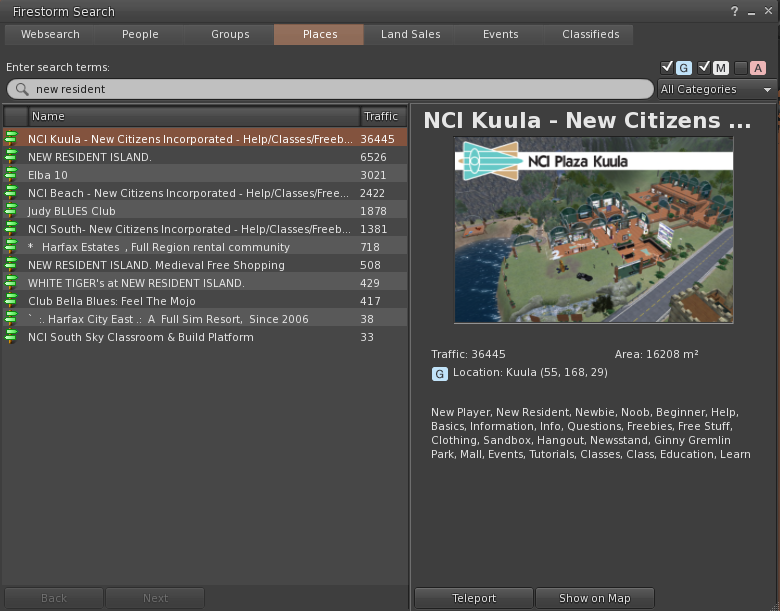The height and width of the screenshot is (611, 780).
Task: Click the search terms input field
Action: point(330,89)
